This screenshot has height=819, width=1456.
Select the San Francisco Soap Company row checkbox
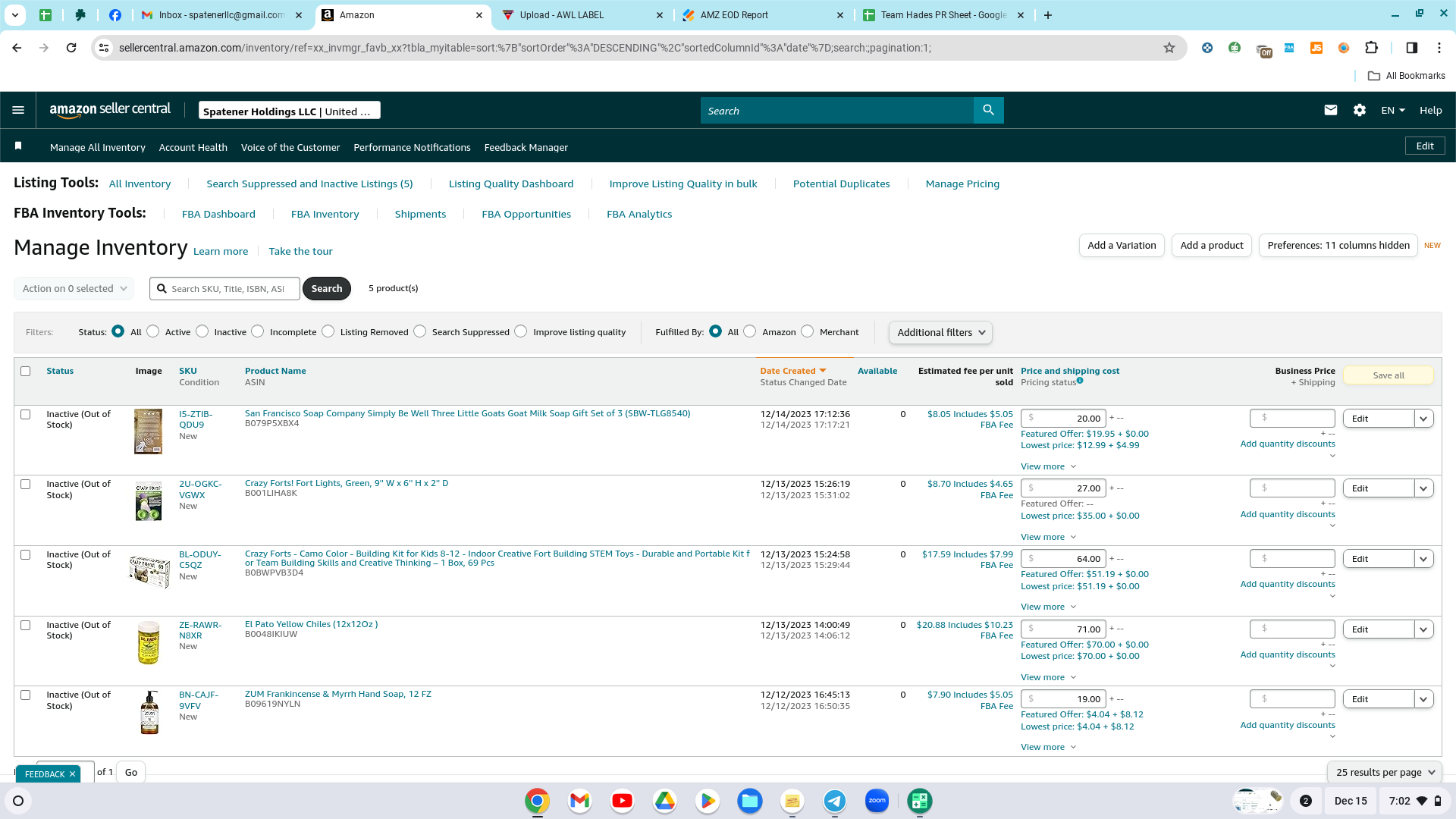[x=26, y=415]
